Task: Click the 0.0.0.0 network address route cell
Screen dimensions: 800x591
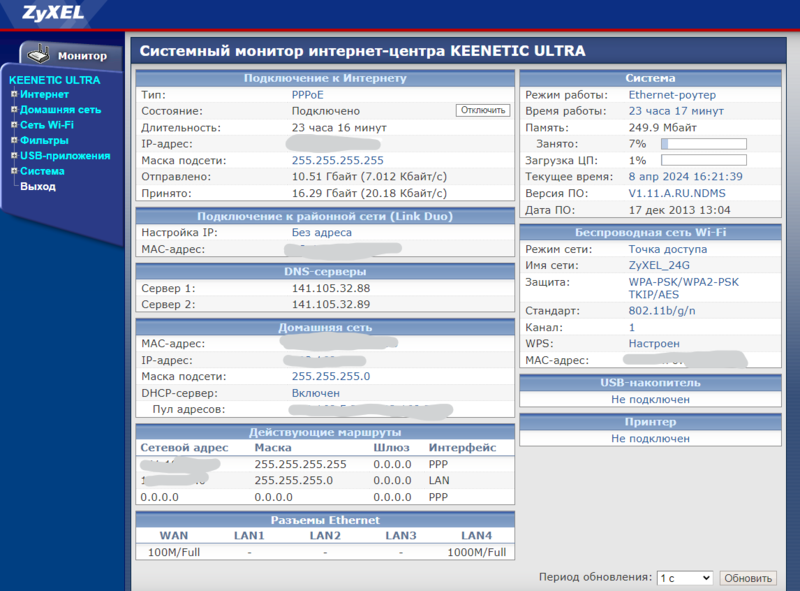Action: 159,497
